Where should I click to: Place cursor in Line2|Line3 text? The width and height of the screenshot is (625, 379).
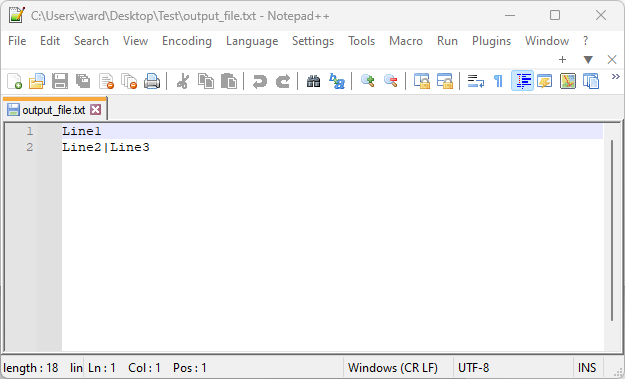106,147
